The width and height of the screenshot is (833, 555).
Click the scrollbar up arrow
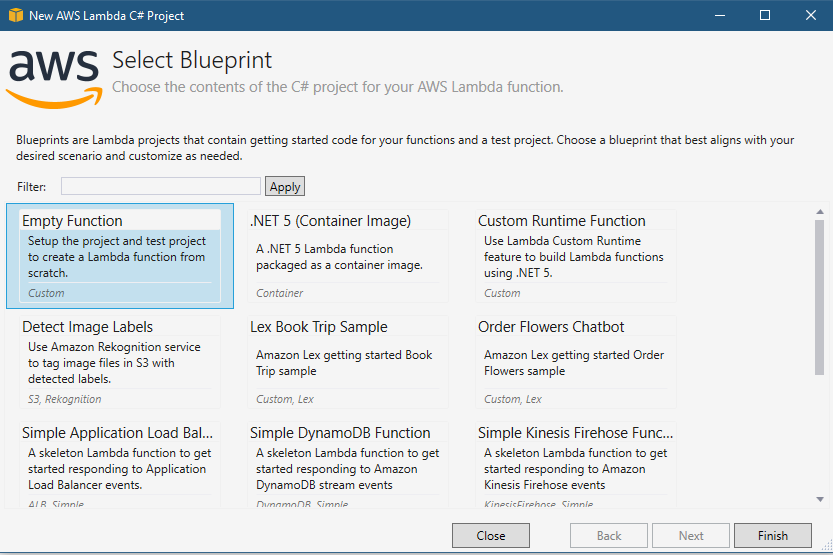click(820, 212)
